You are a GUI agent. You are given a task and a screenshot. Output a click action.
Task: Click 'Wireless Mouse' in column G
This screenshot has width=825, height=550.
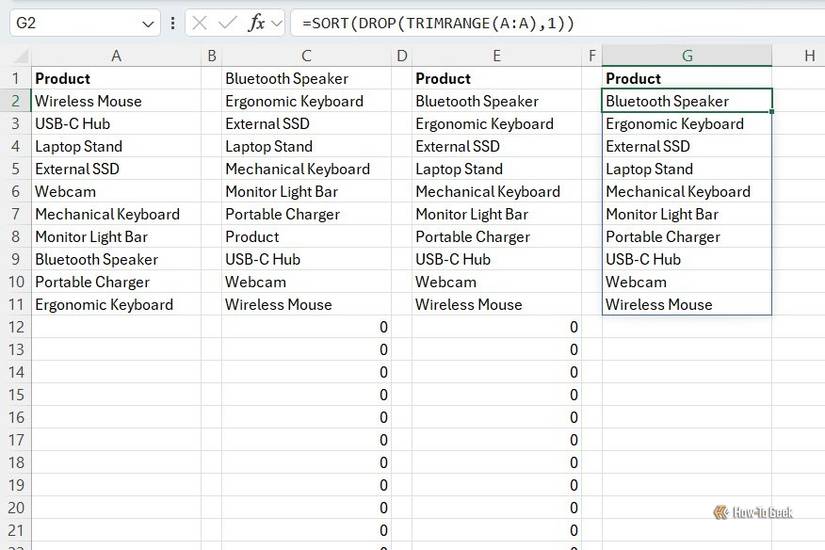coord(659,305)
